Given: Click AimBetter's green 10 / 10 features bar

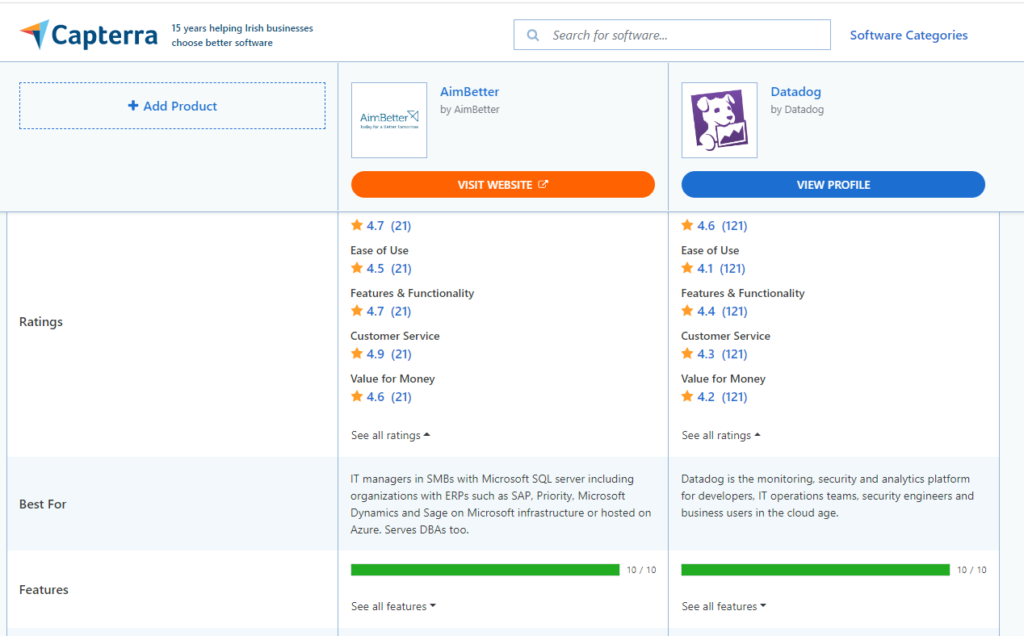Looking at the screenshot, I should 485,570.
